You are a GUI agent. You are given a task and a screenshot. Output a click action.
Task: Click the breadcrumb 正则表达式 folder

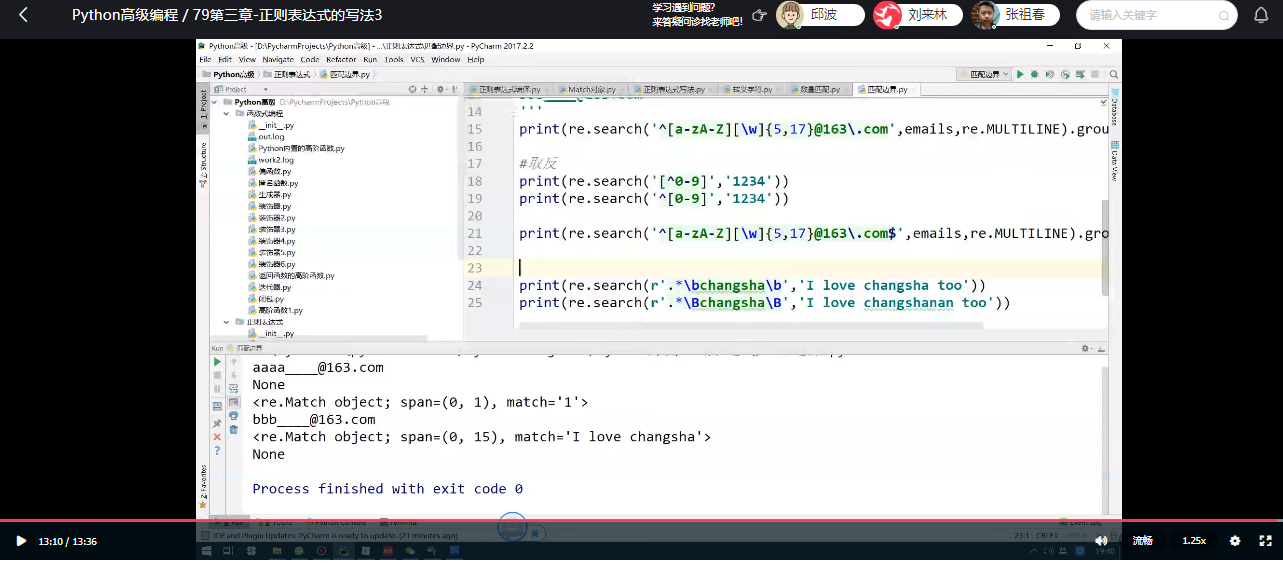click(287, 74)
